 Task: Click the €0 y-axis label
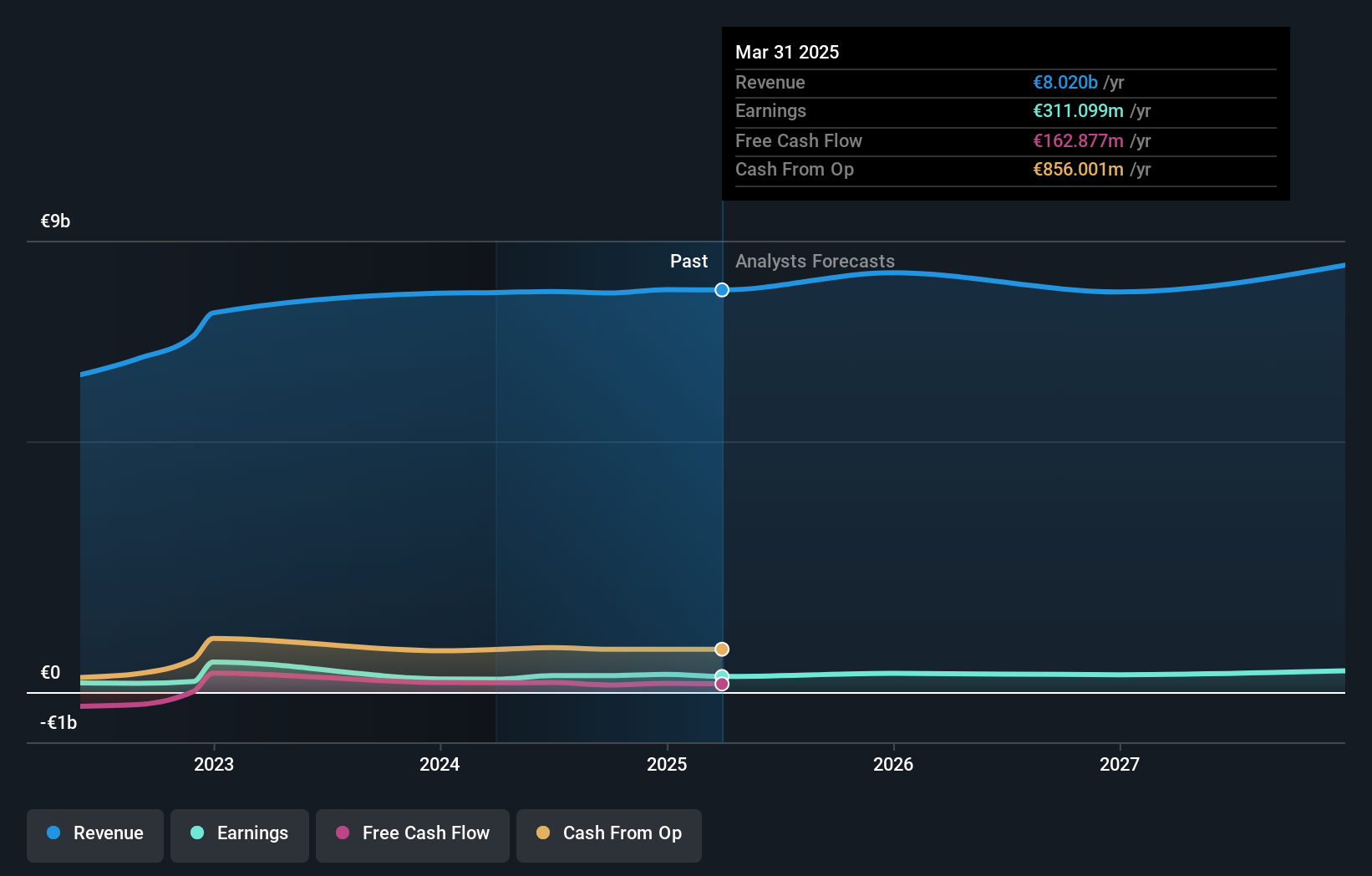(50, 672)
